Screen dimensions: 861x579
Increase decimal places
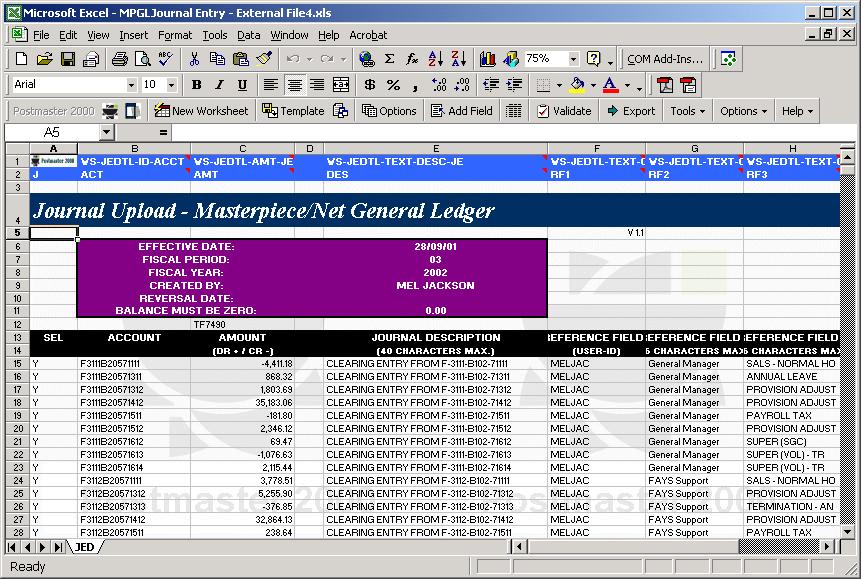click(x=439, y=85)
